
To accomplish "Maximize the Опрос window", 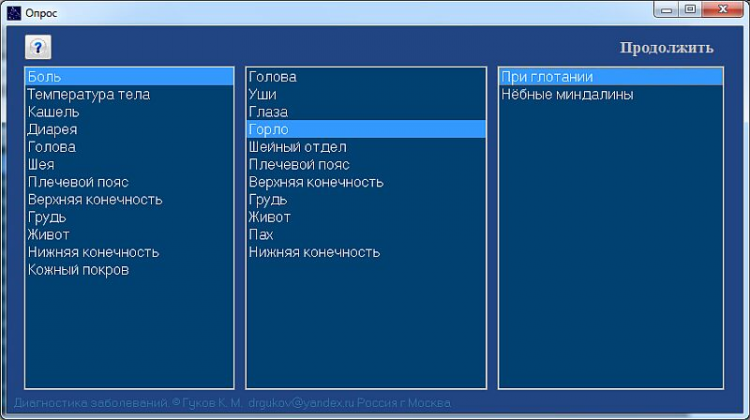I will click(x=690, y=9).
